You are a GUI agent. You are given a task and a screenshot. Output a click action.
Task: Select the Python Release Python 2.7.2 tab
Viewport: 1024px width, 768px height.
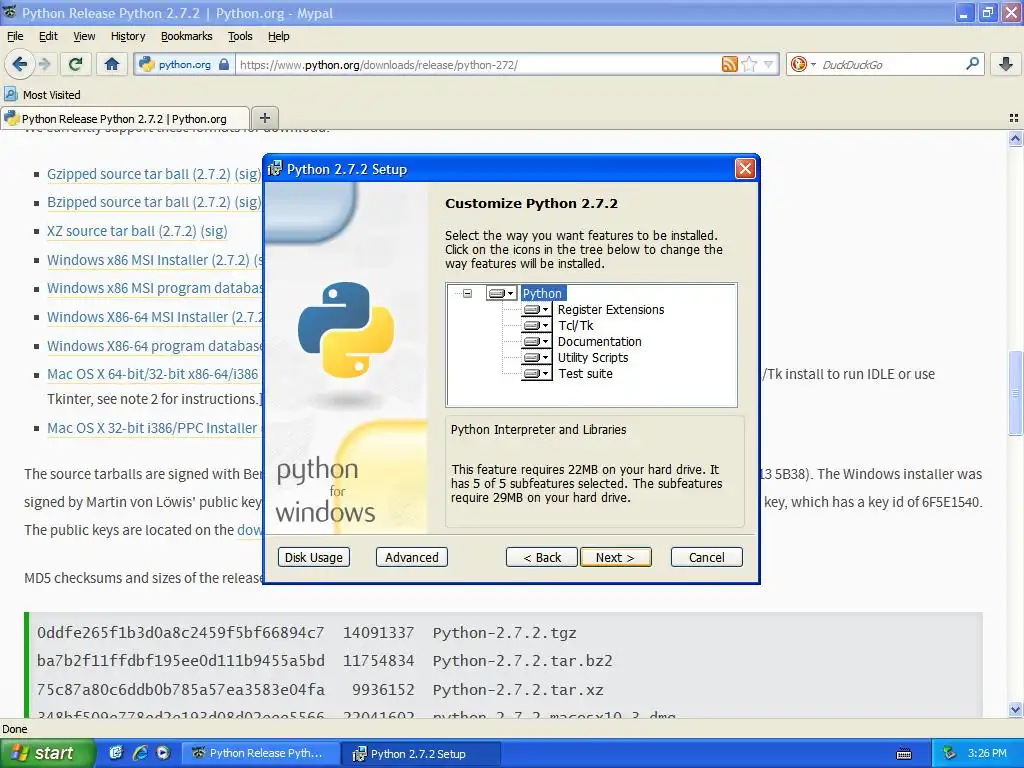(124, 119)
